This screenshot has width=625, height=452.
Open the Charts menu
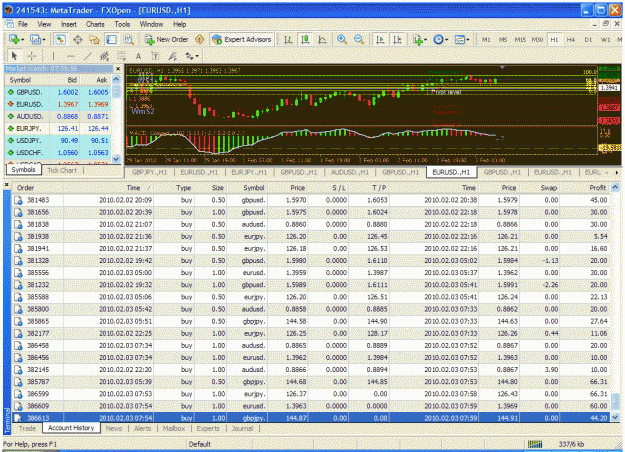[95, 24]
